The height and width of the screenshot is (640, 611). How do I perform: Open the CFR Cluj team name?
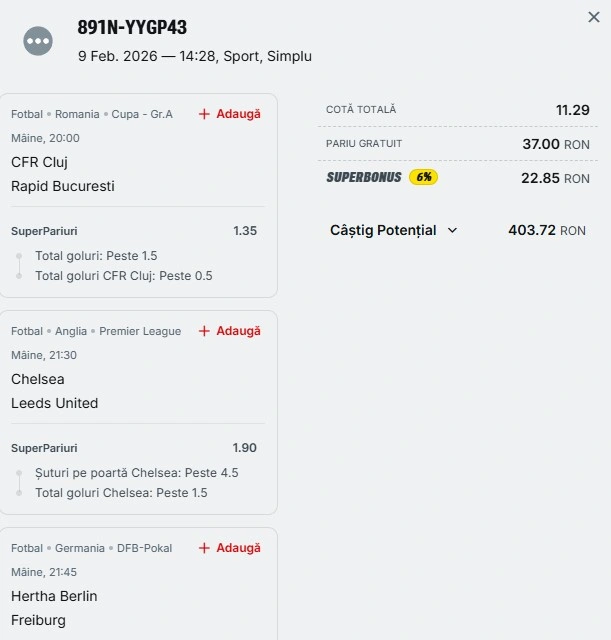tap(39, 162)
